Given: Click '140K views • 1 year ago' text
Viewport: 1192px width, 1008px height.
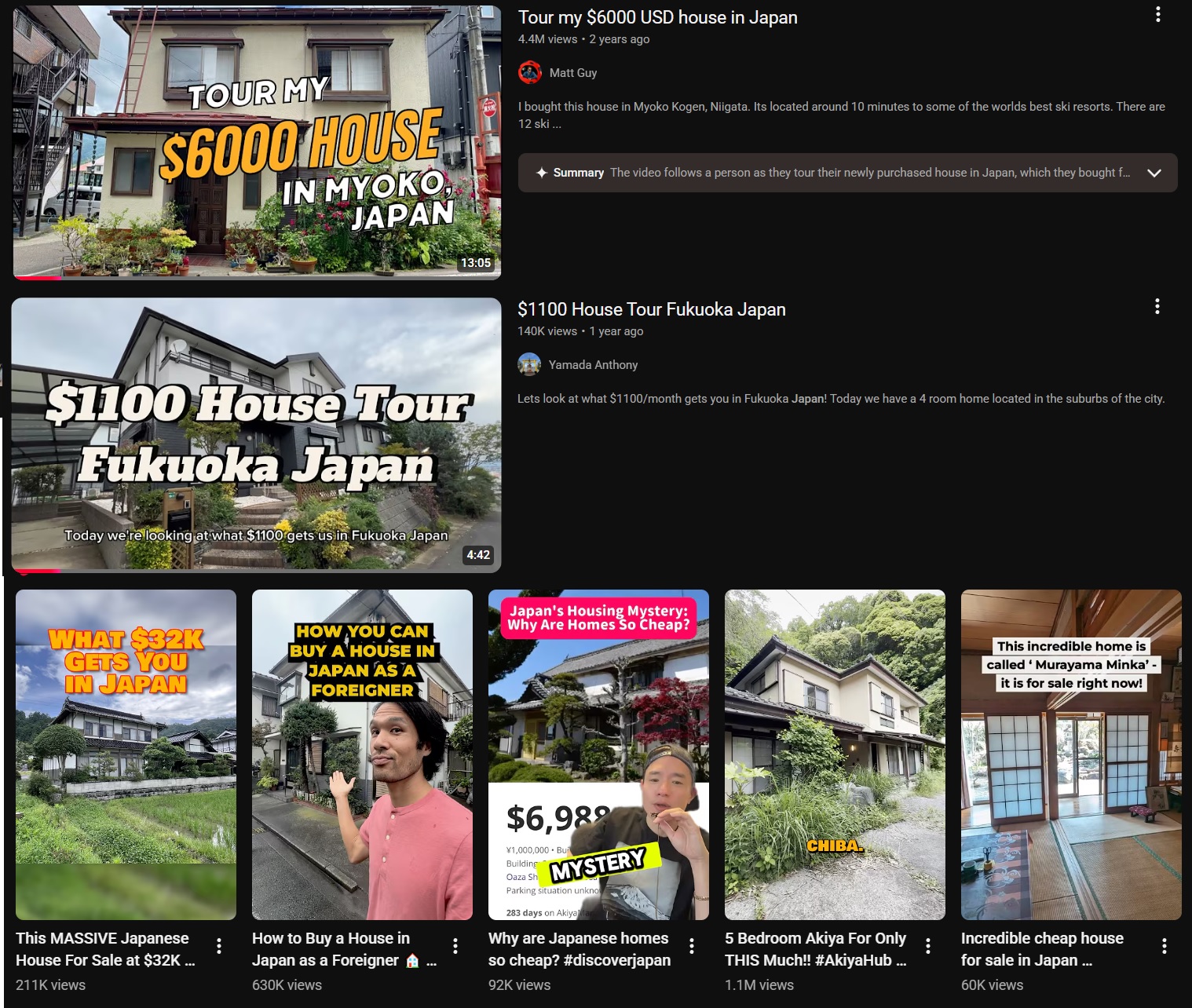Looking at the screenshot, I should 580,331.
